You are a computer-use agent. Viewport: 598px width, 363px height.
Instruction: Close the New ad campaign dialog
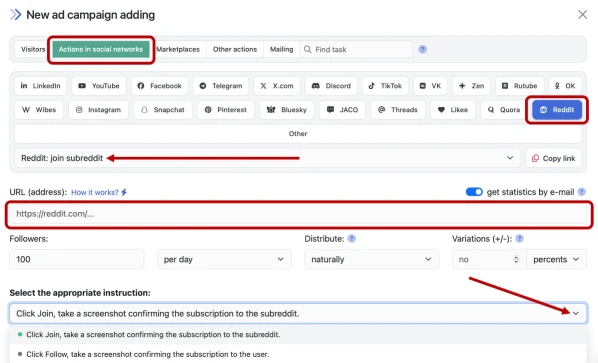tap(582, 14)
